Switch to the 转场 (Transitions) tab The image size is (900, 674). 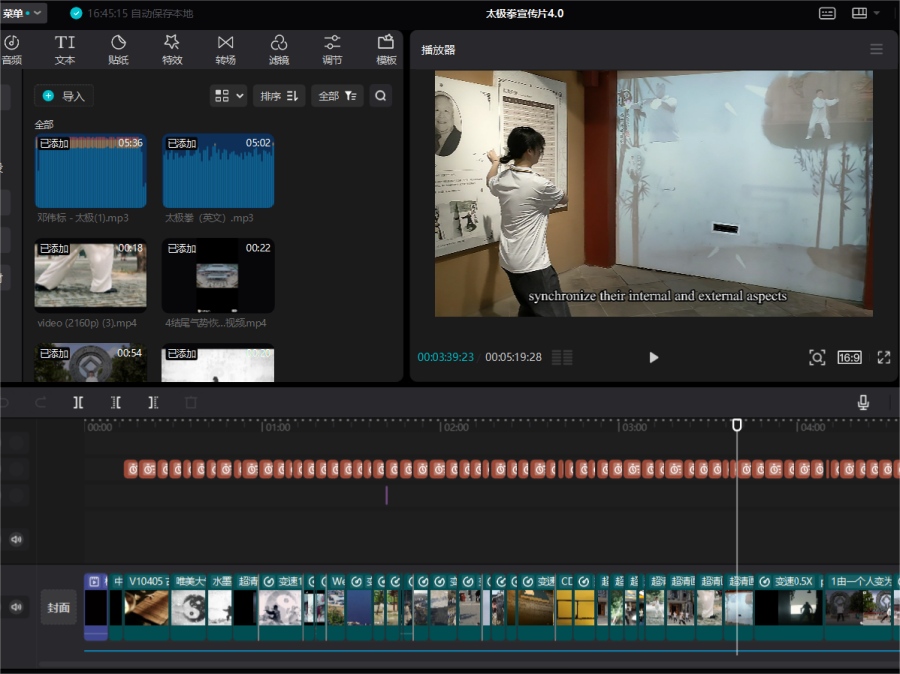point(225,48)
